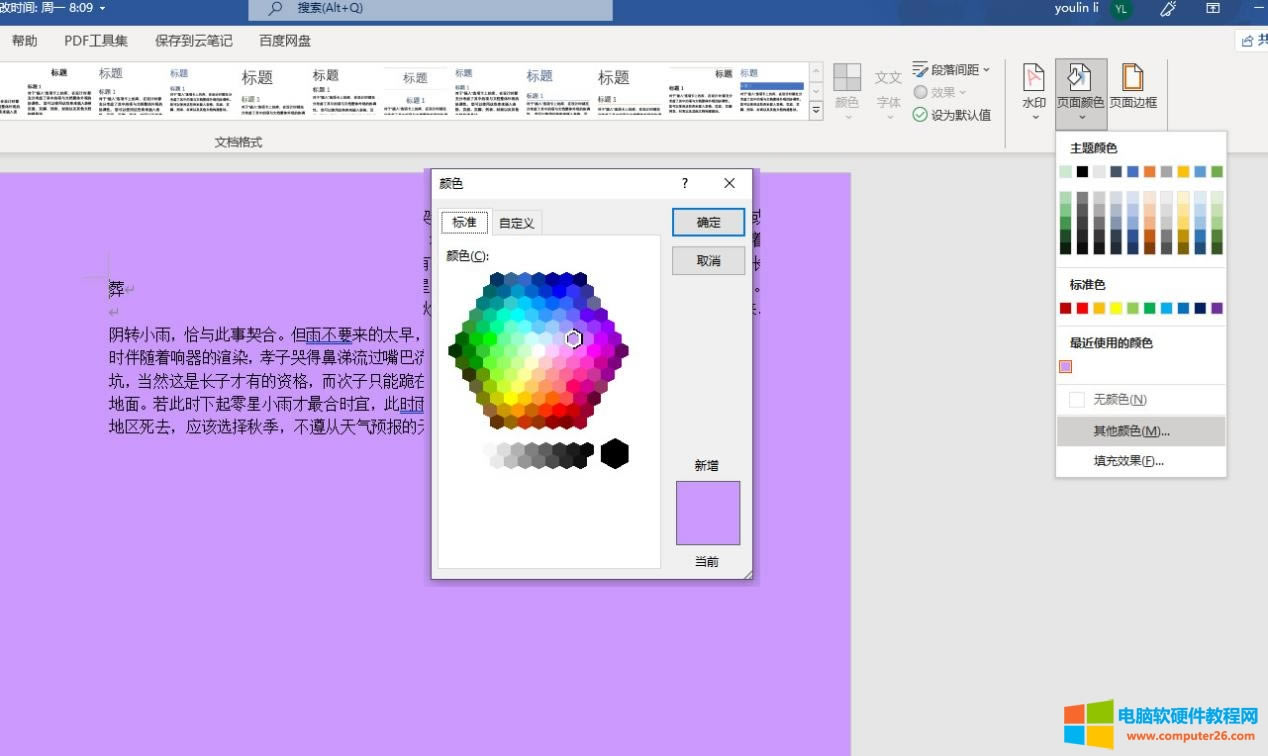Click the help question mark in 颜色 dialog

coord(685,183)
